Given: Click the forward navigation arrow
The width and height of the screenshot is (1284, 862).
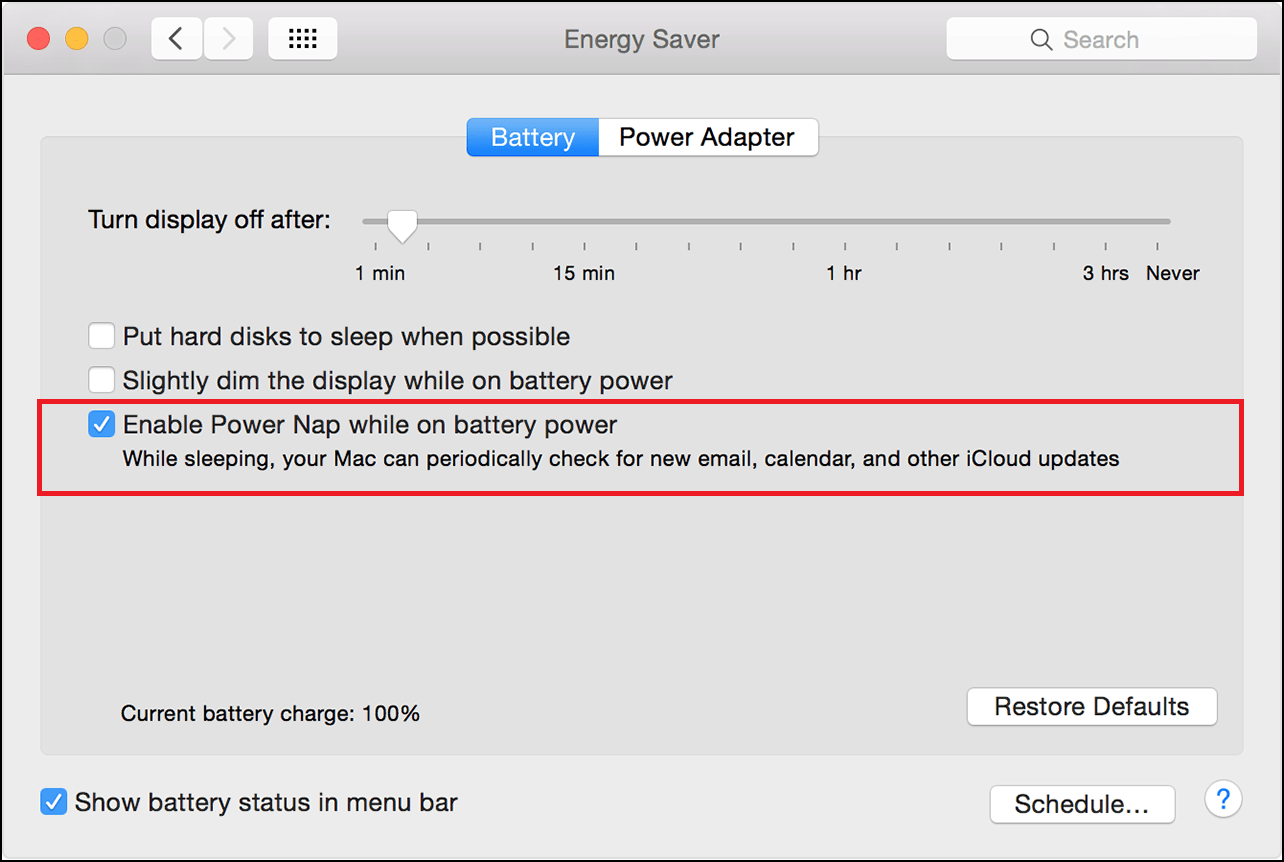Looking at the screenshot, I should click(x=228, y=37).
